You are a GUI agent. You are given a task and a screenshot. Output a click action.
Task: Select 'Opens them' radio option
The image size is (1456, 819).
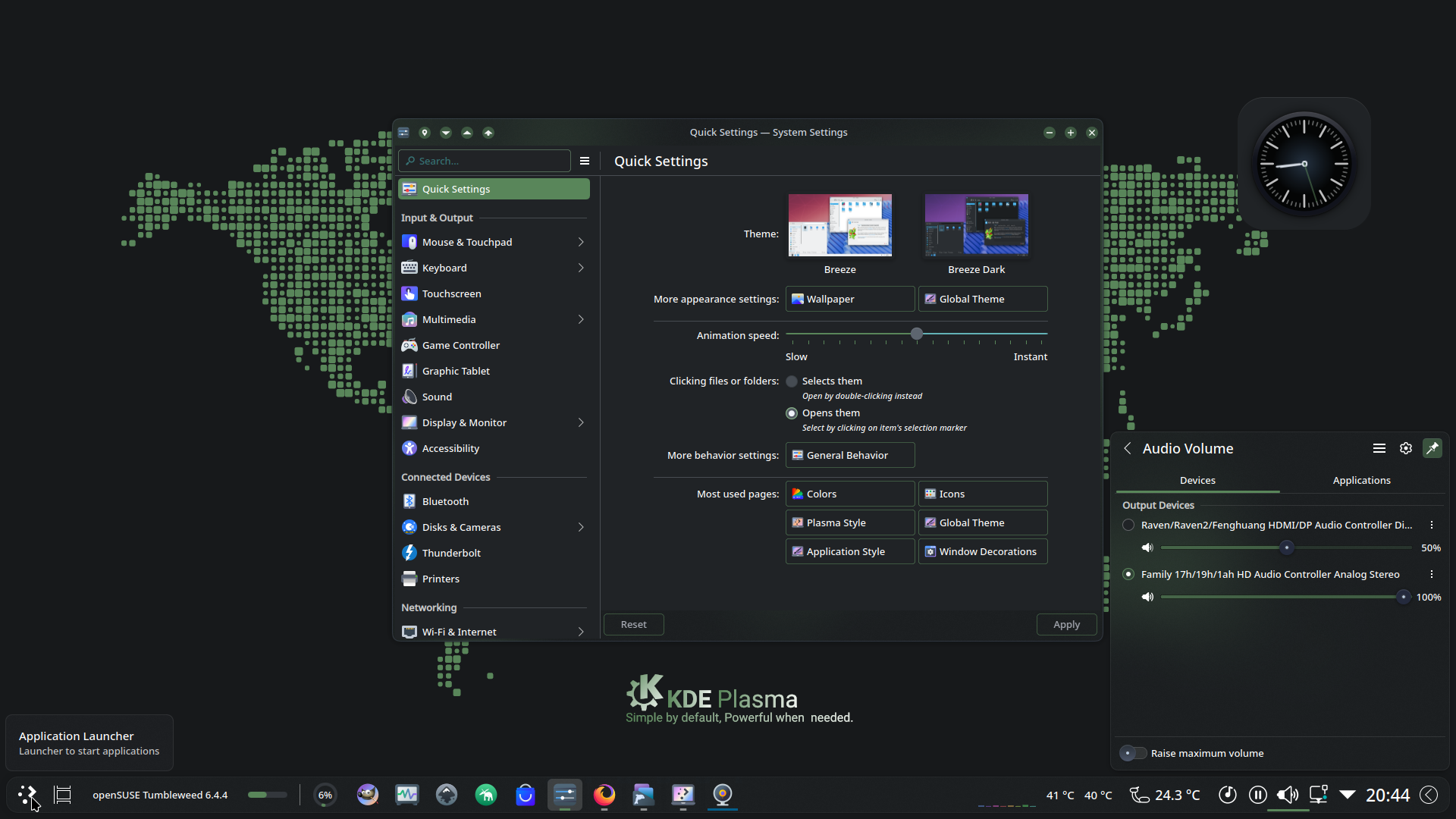click(x=792, y=413)
